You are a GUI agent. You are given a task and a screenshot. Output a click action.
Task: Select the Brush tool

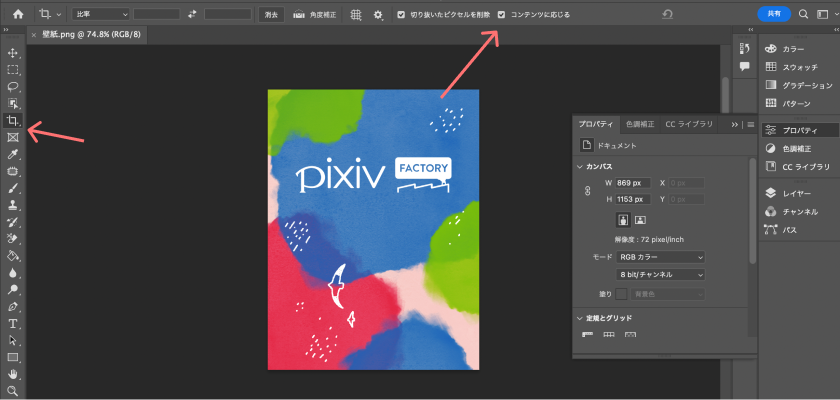pos(12,188)
